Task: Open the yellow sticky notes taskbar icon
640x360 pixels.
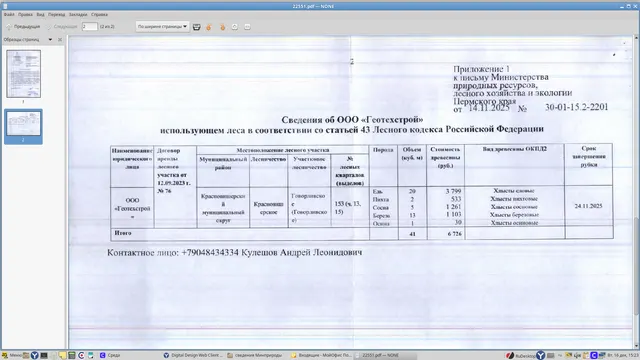Action: coord(62,356)
